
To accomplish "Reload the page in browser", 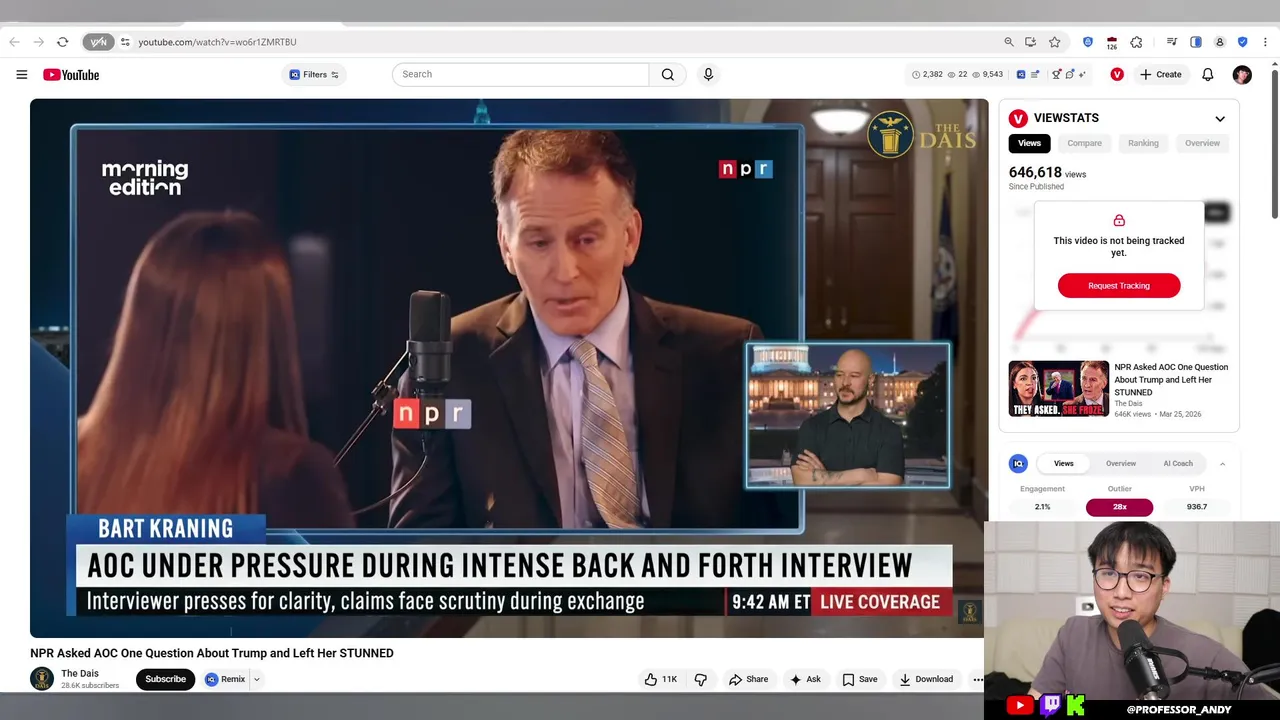I will [62, 42].
